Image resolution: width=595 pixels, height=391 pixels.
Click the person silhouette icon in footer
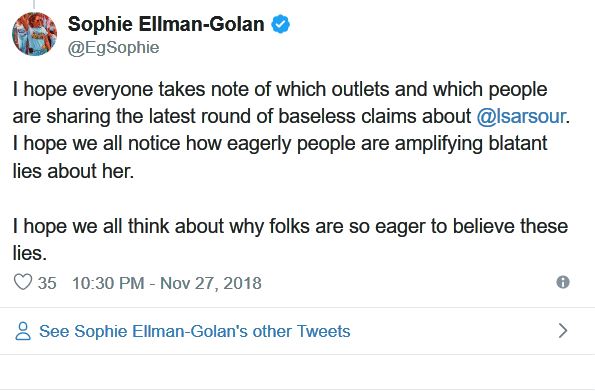23,331
